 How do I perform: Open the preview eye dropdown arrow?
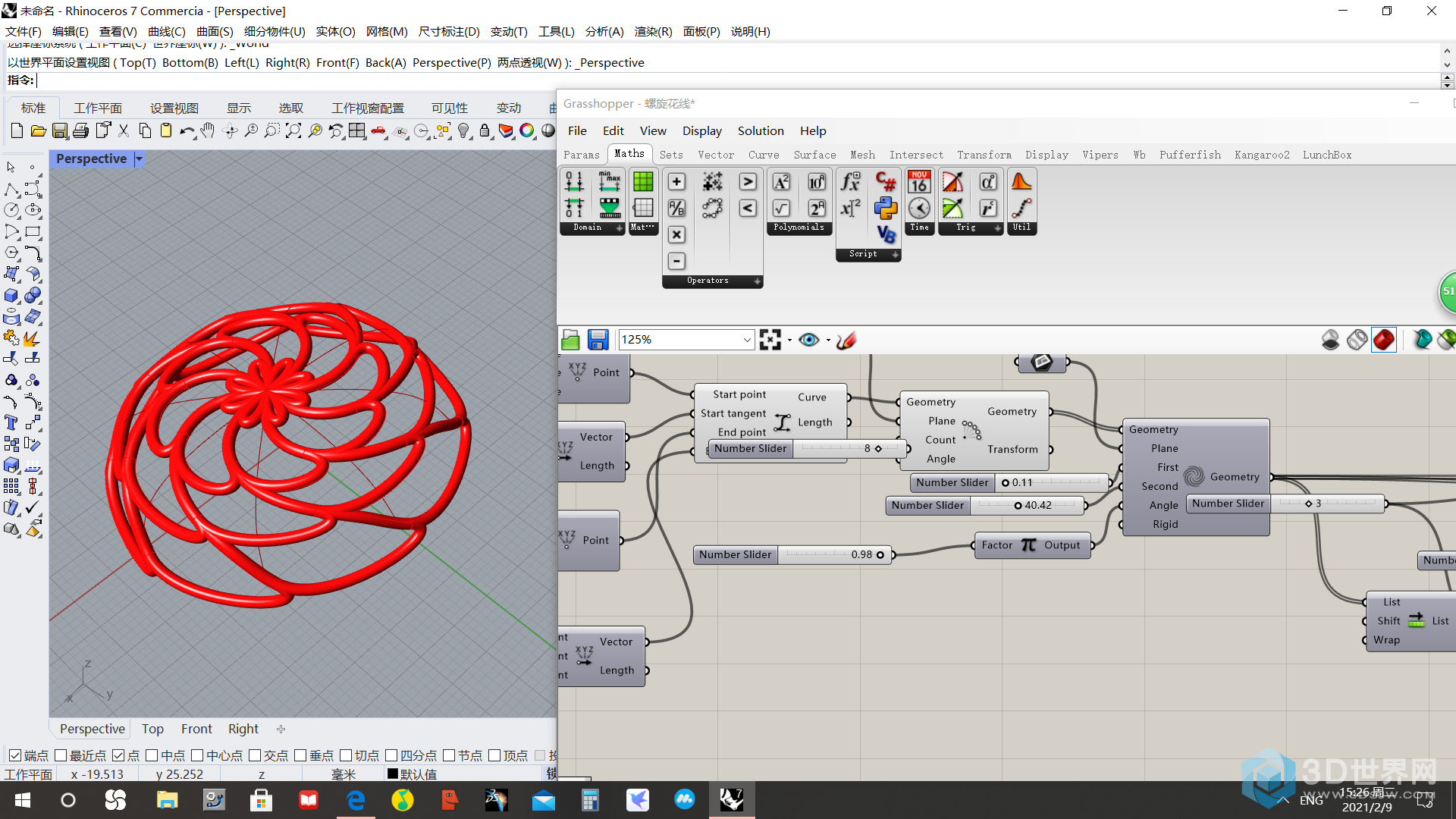[828, 340]
